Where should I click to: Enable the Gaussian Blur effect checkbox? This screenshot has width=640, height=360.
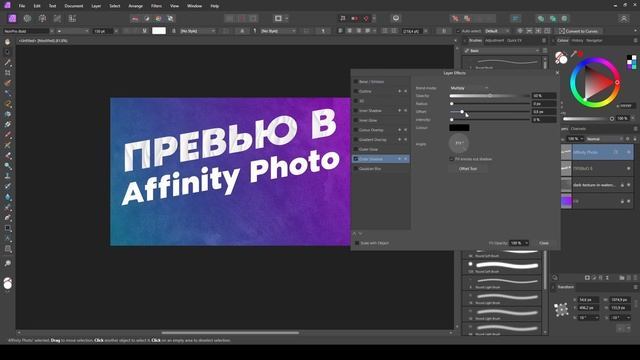tap(356, 169)
